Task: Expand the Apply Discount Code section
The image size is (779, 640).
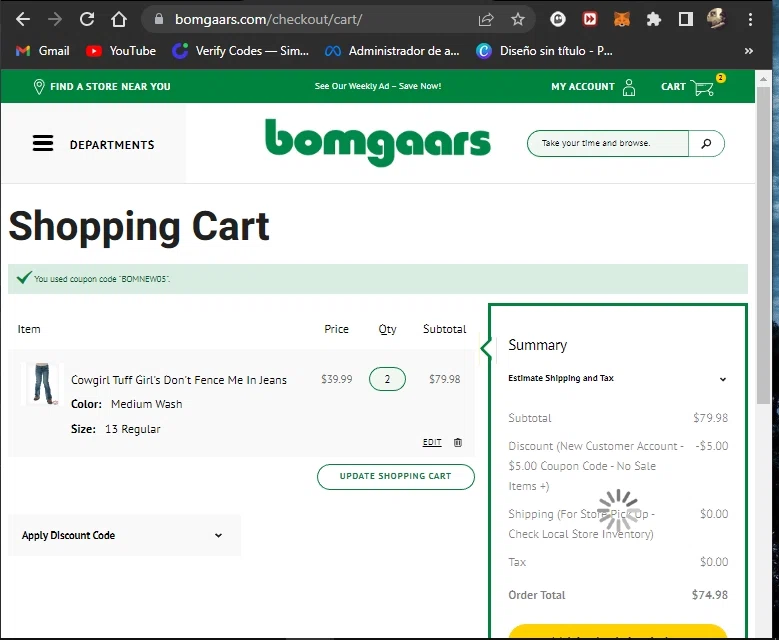Action: click(122, 535)
